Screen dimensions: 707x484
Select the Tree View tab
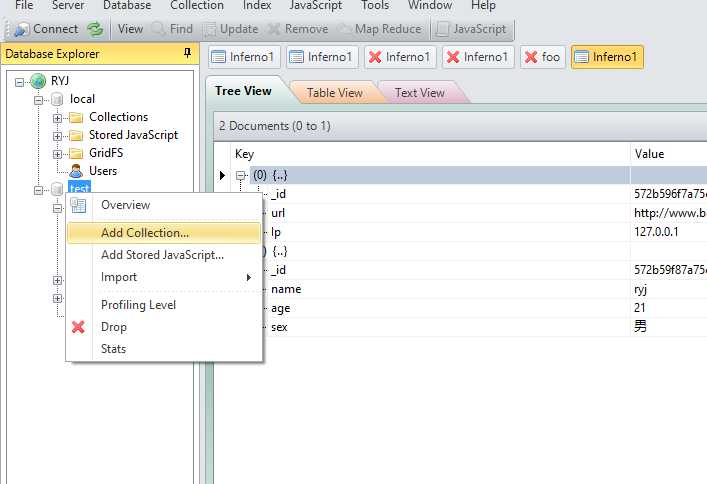243,91
